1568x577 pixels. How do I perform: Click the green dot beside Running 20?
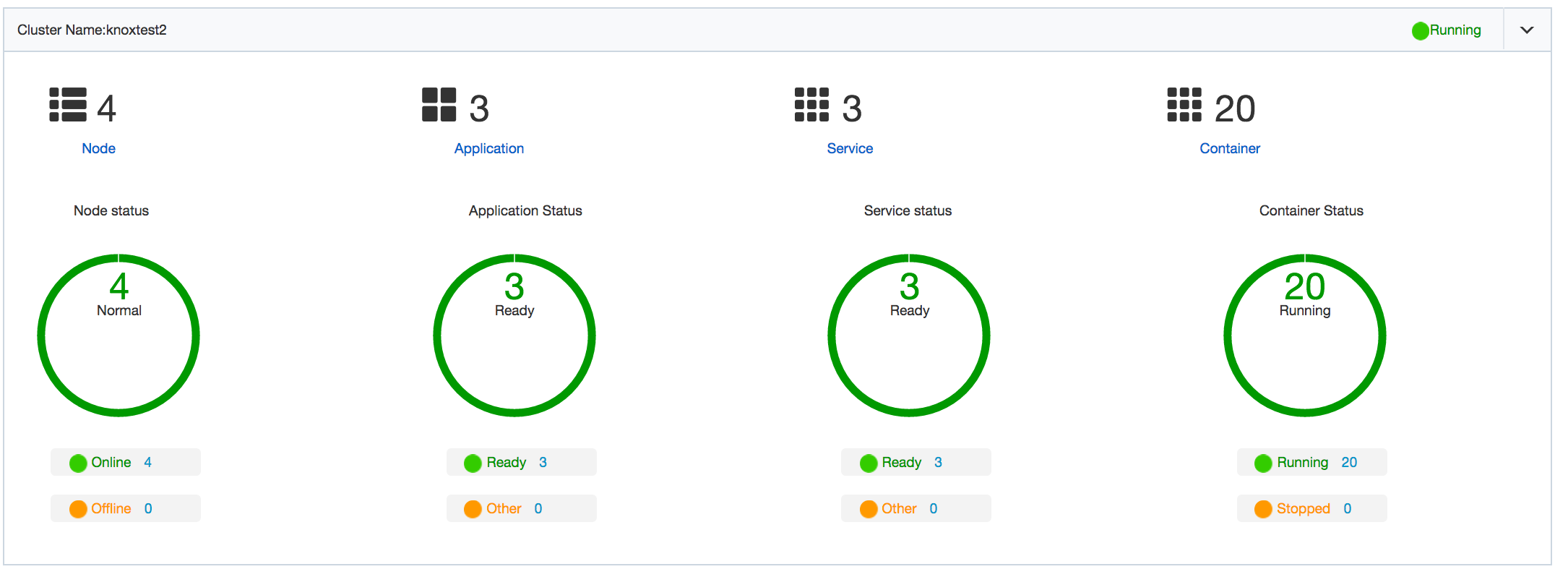pos(1263,463)
